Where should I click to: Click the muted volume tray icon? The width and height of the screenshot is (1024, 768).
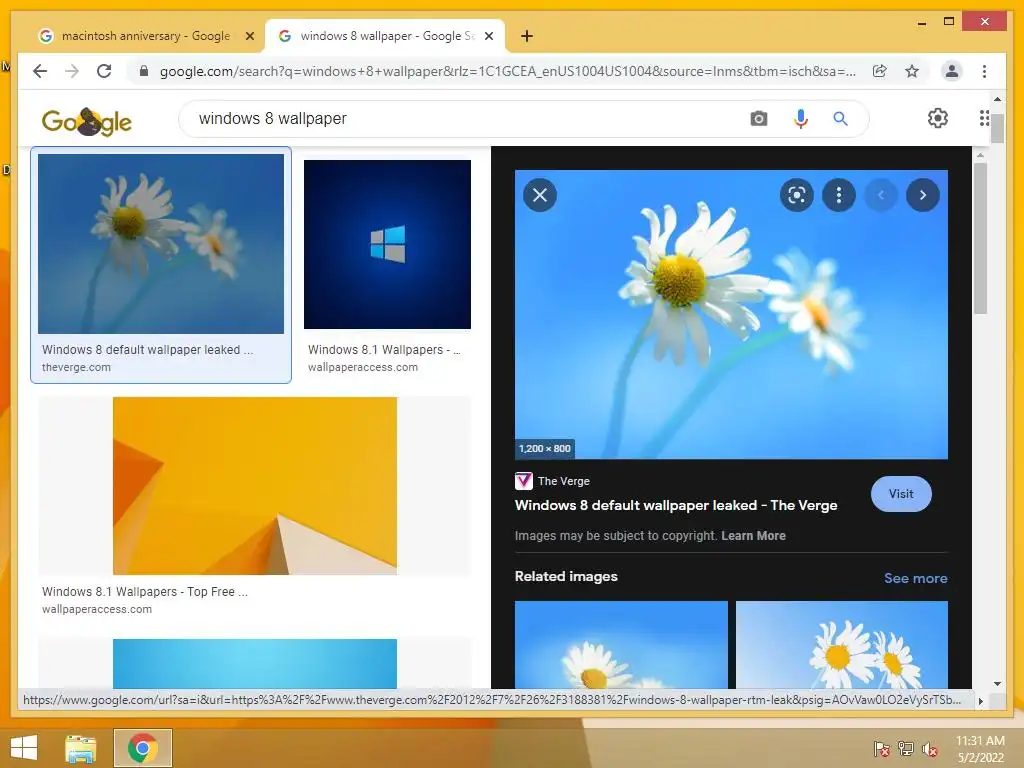pyautogui.click(x=930, y=748)
